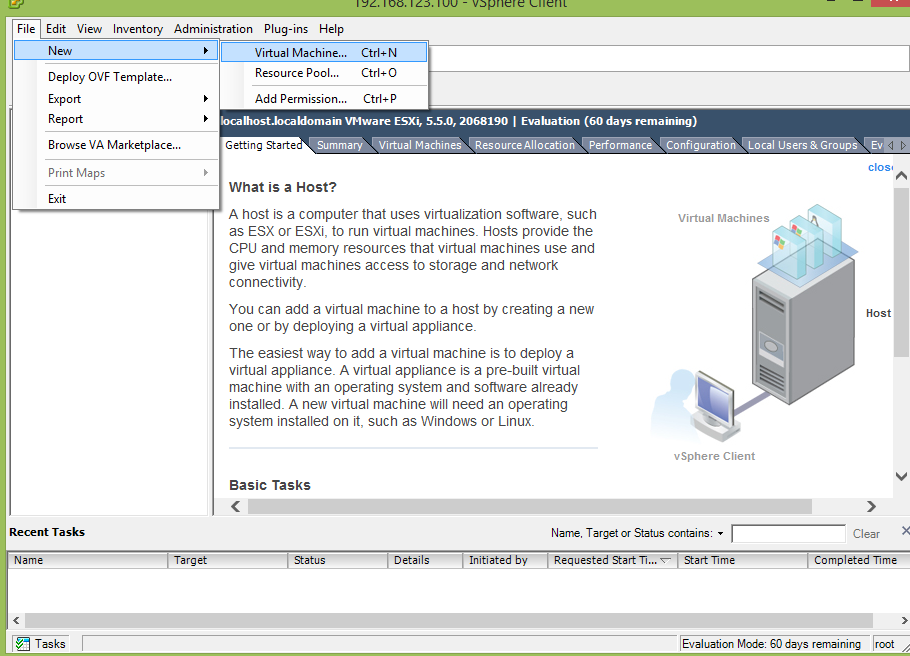
Task: Switch to the Performance tab
Action: (x=620, y=145)
